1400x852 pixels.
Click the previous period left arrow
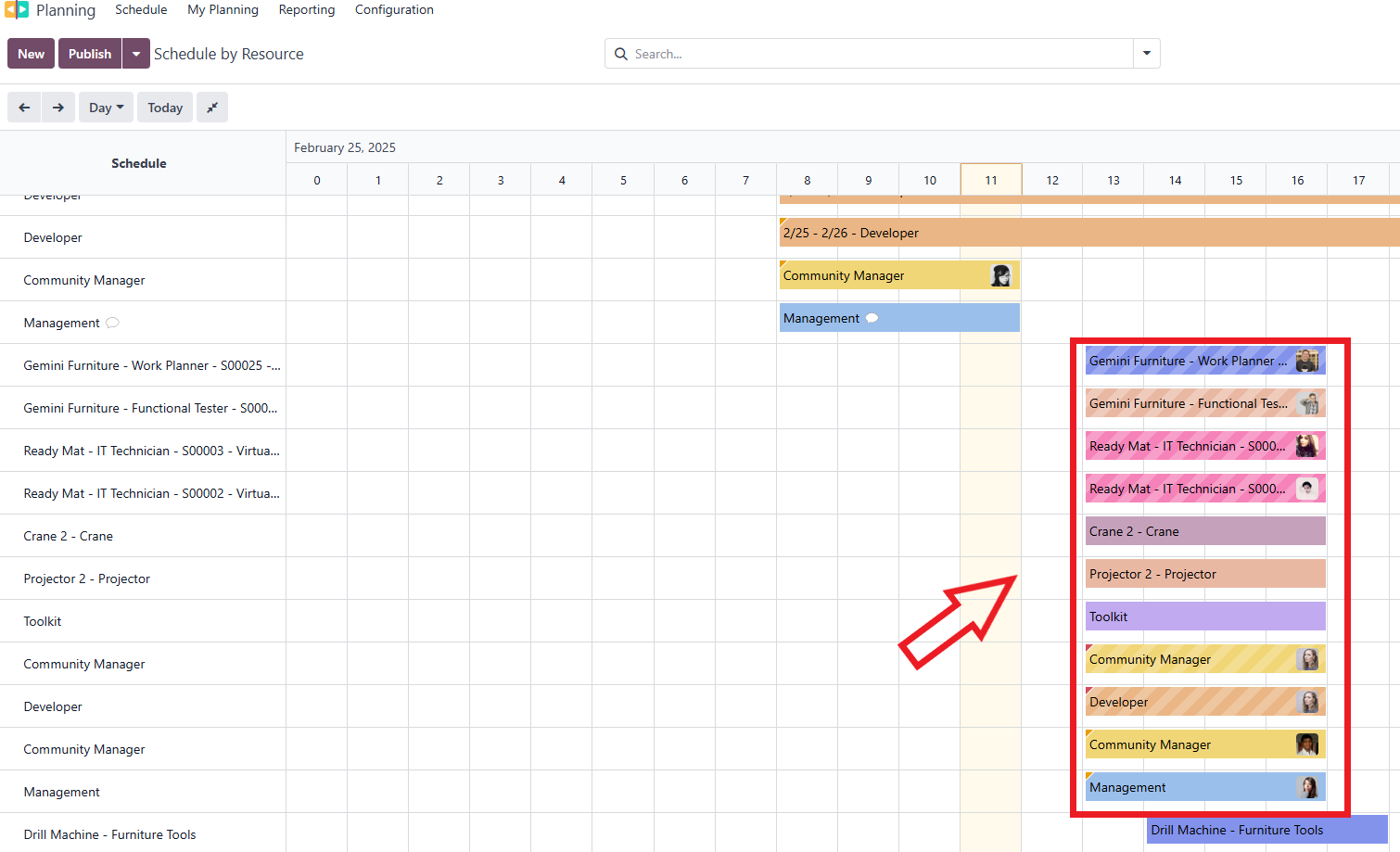click(x=24, y=107)
